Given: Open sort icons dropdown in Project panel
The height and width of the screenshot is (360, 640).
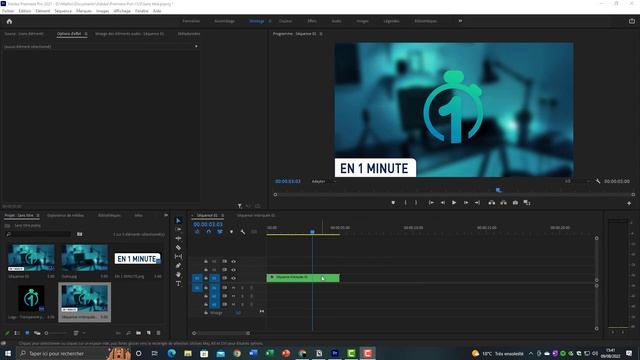Looking at the screenshot, I should (78, 333).
